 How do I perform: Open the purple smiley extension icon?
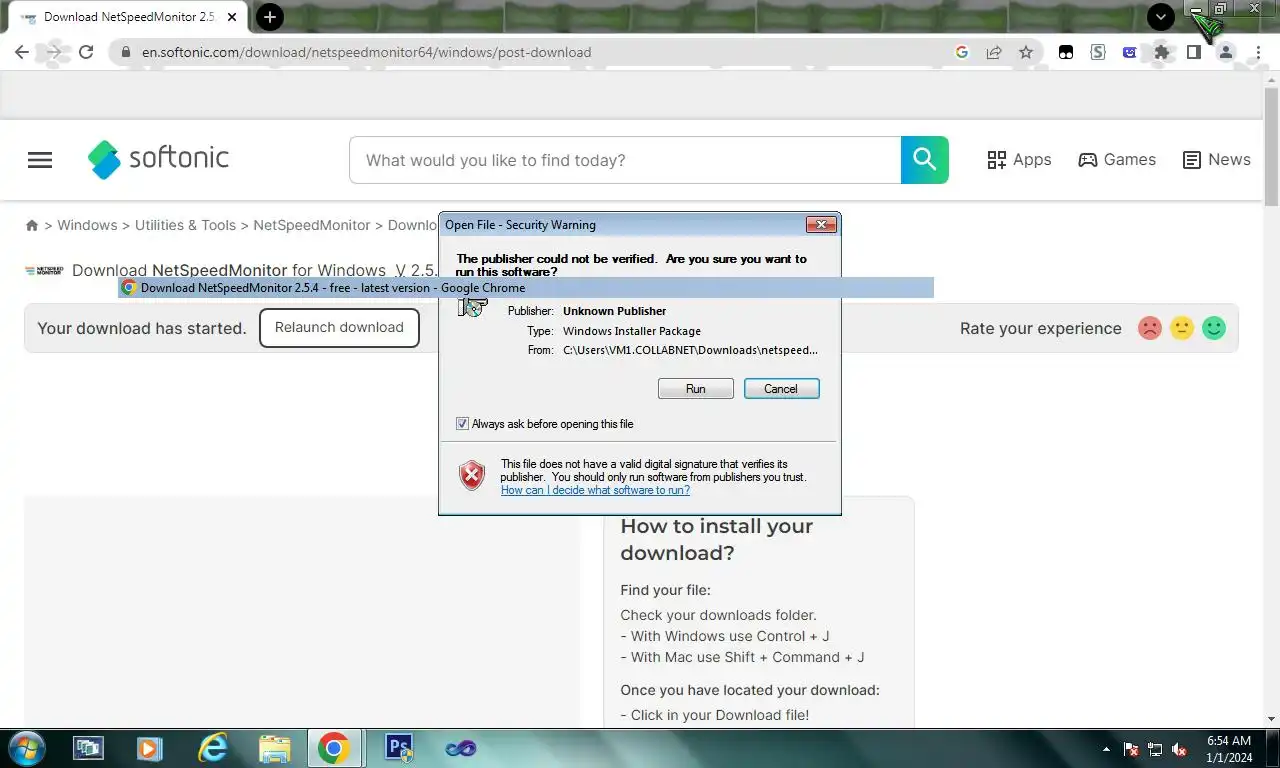pos(1130,52)
